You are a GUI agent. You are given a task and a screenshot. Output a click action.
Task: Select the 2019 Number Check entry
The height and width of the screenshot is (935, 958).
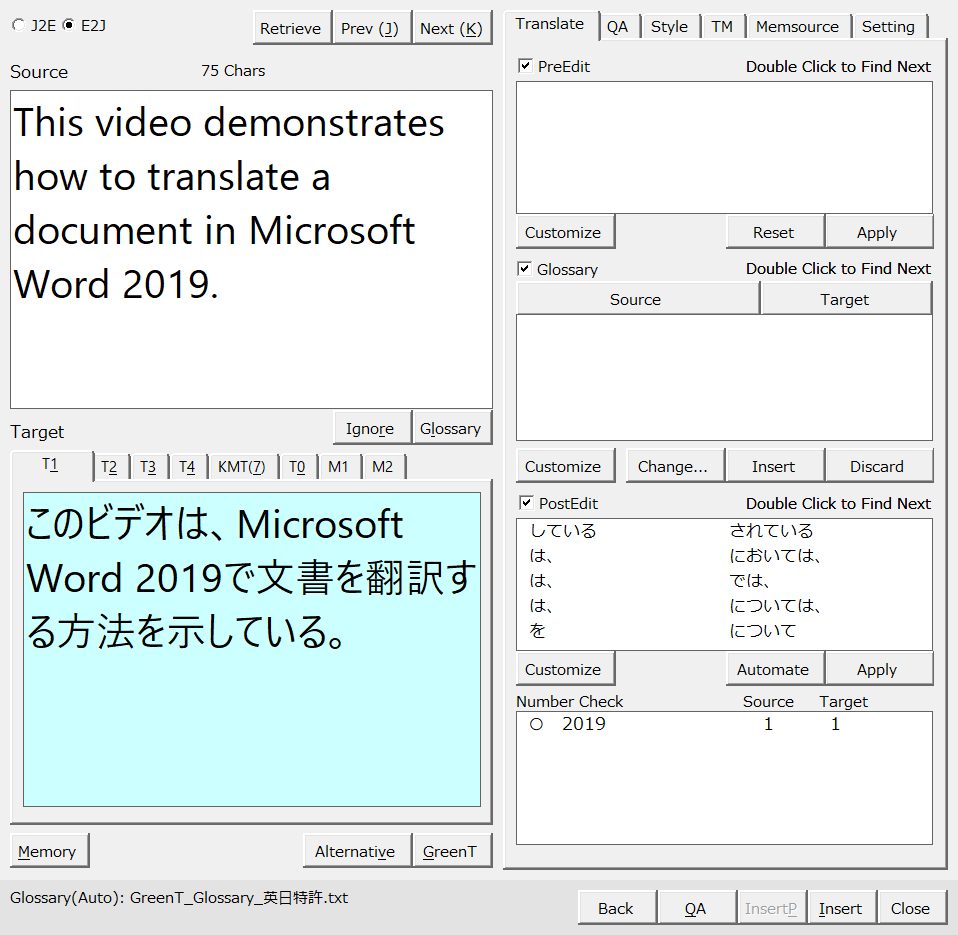tap(583, 724)
